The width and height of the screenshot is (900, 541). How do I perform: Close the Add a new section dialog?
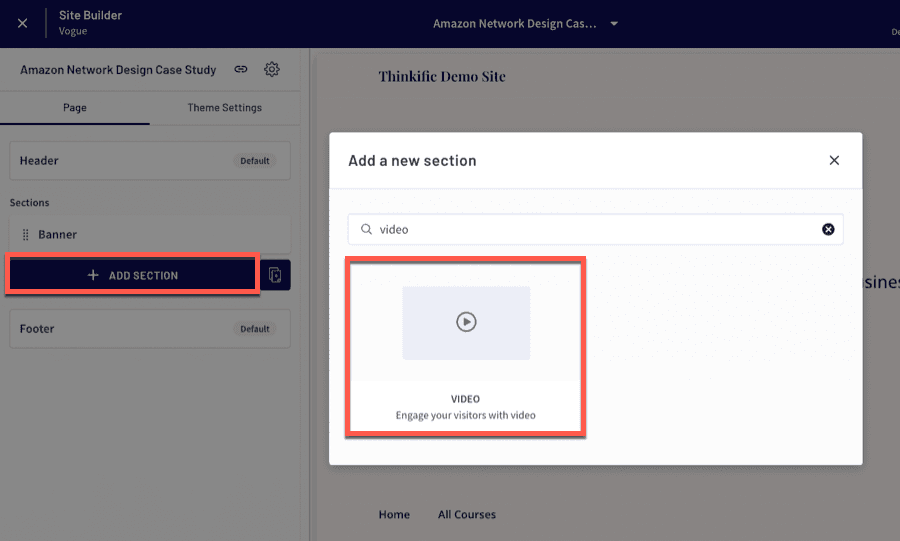pos(834,161)
